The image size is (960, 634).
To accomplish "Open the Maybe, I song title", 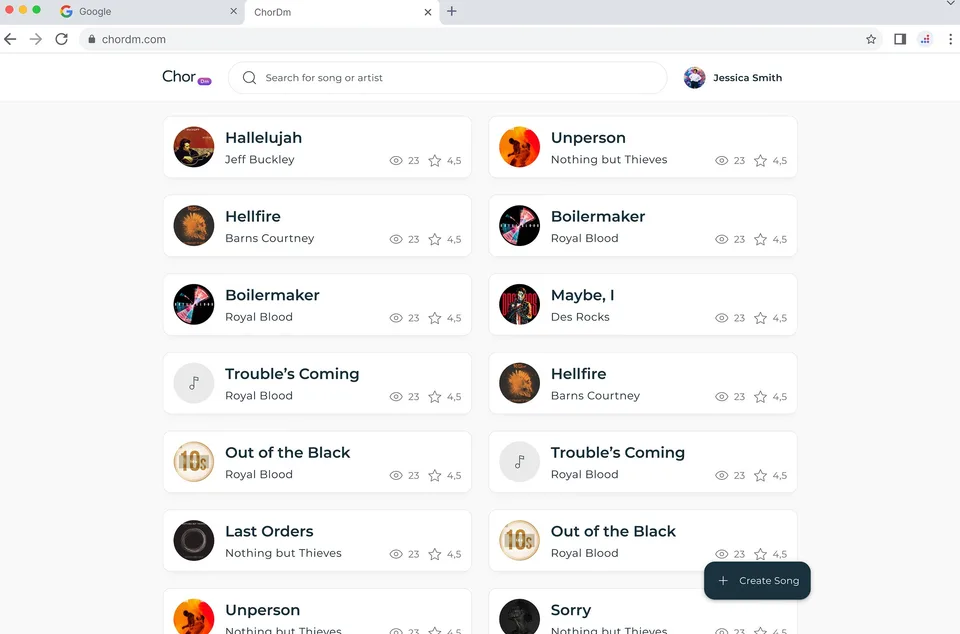I will pos(582,295).
